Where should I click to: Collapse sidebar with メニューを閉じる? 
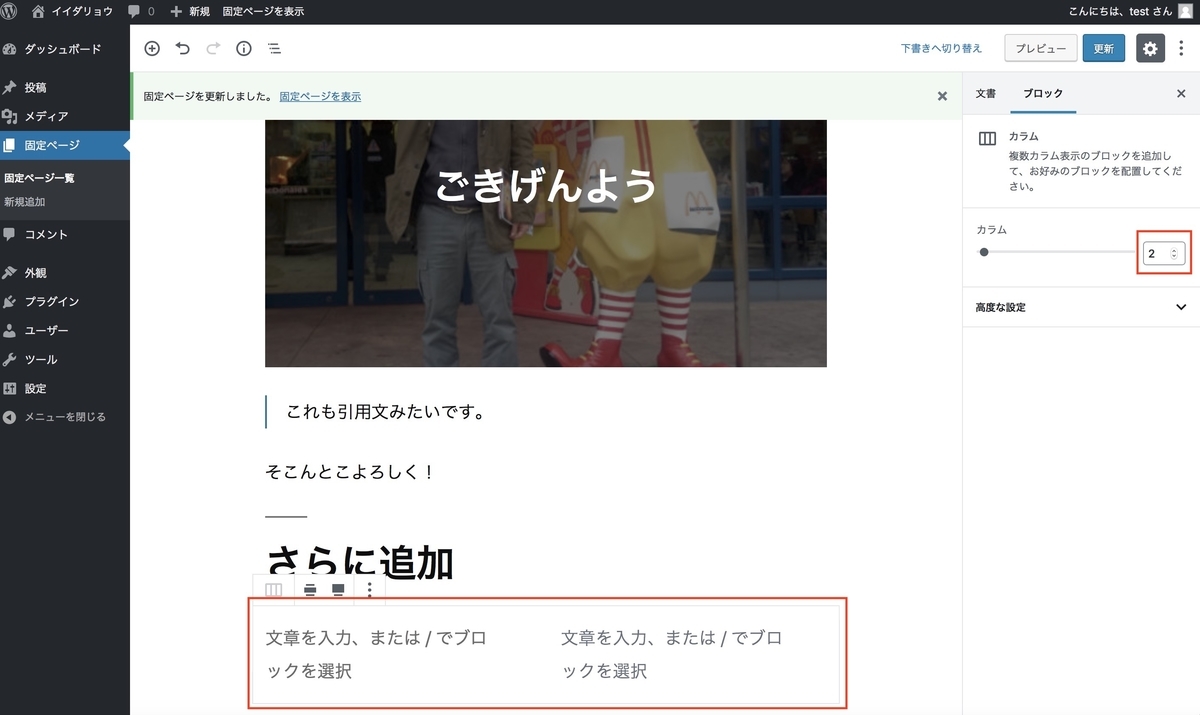tap(65, 417)
